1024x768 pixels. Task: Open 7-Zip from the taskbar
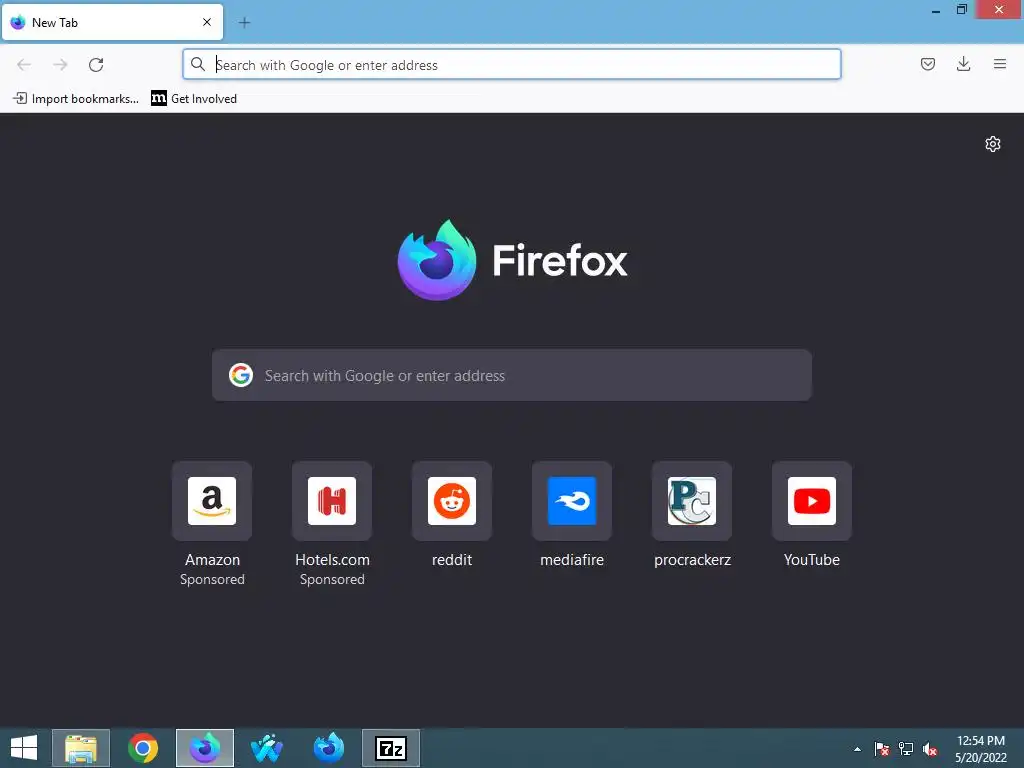pyautogui.click(x=391, y=748)
